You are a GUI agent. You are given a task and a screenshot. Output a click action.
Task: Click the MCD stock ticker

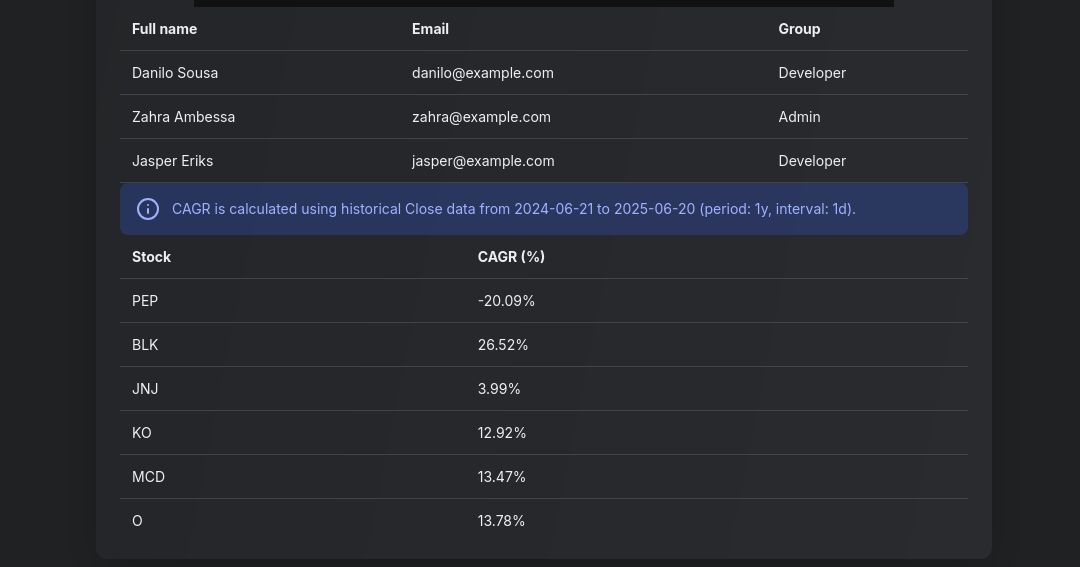149,477
